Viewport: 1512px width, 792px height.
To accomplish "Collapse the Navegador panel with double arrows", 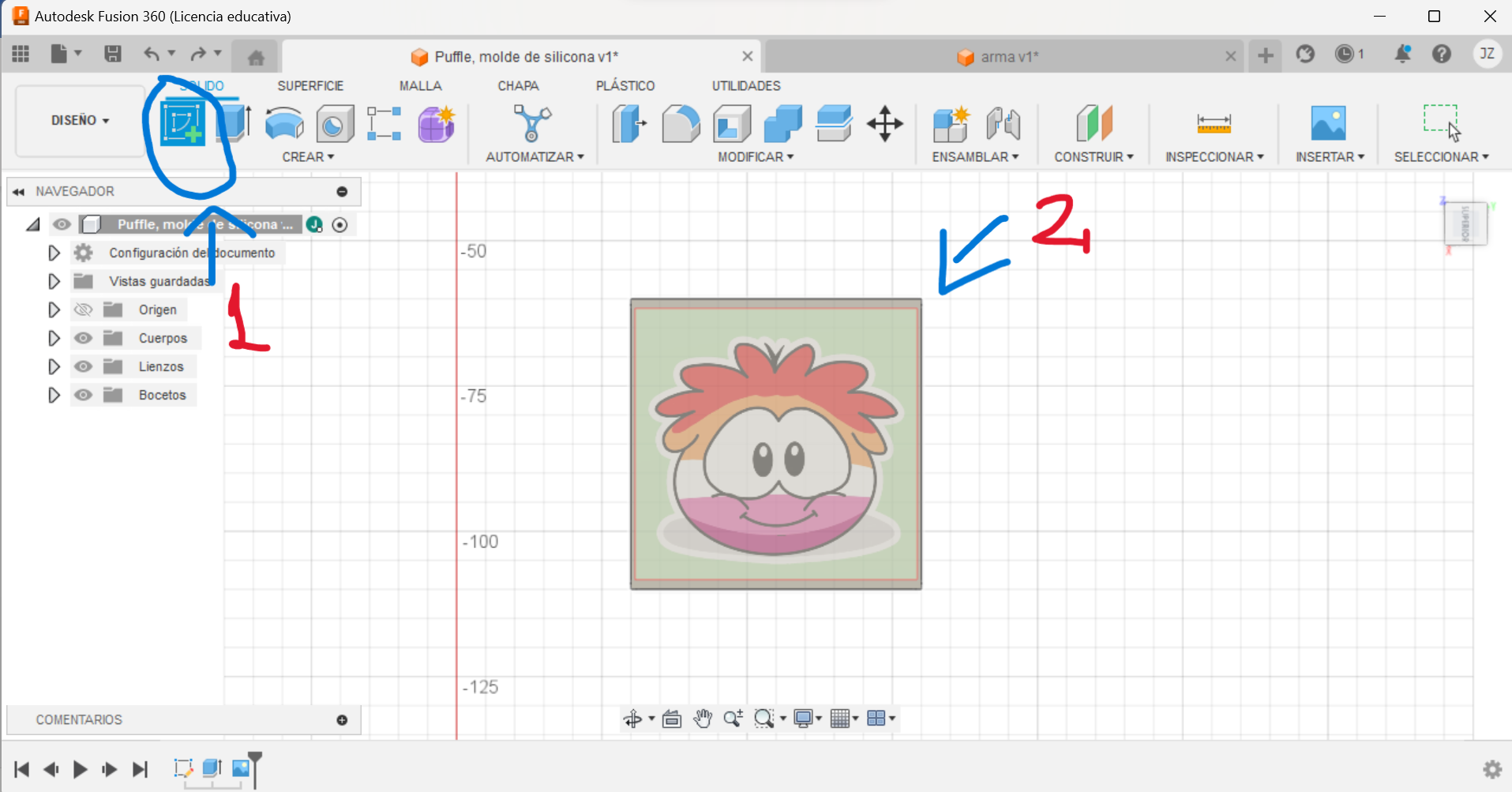I will click(x=18, y=192).
